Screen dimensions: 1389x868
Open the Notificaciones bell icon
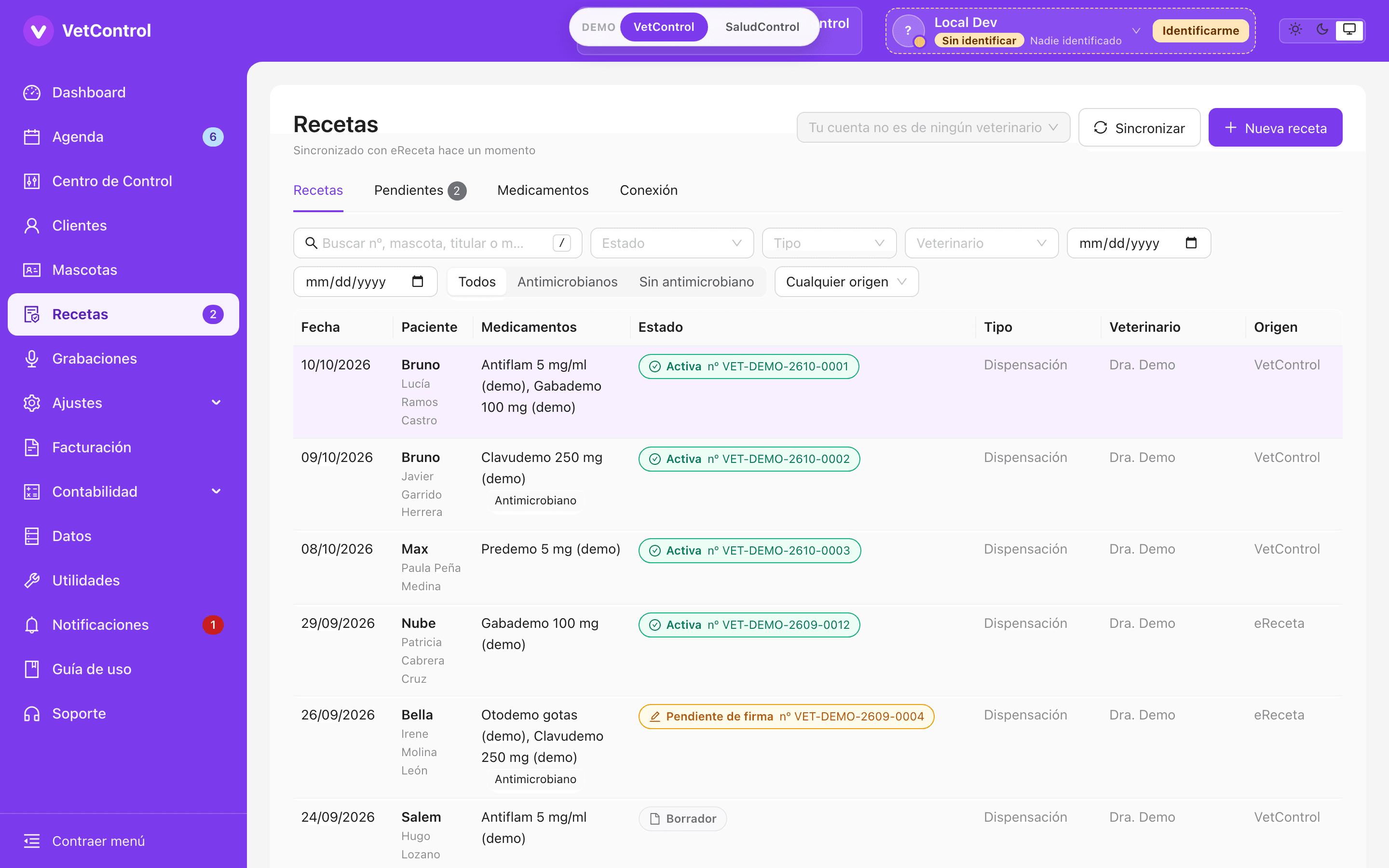(x=31, y=624)
